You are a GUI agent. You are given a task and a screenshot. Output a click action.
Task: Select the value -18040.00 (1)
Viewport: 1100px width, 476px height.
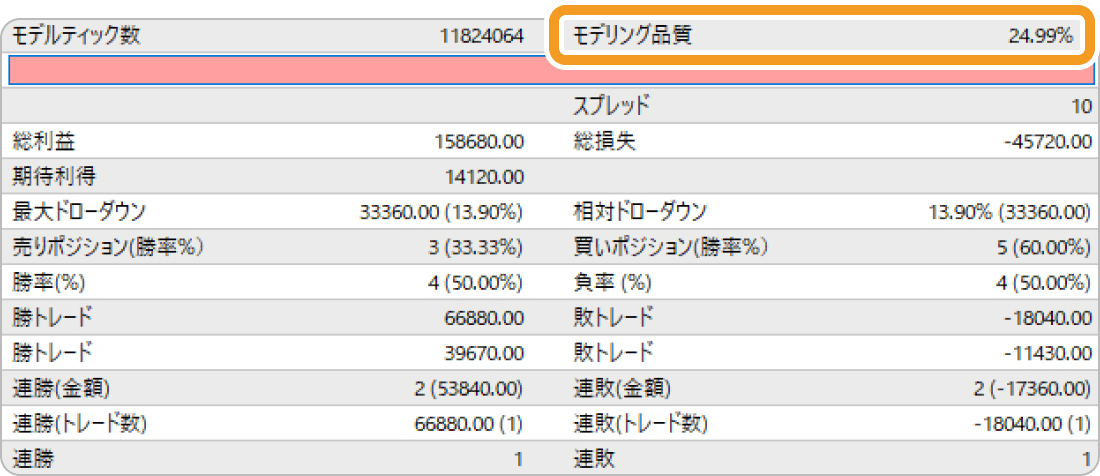(x=1034, y=425)
